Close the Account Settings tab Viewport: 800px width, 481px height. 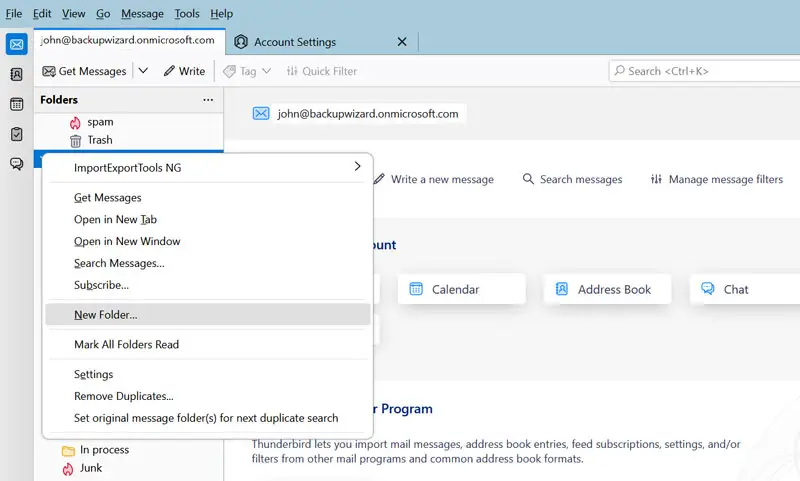[x=402, y=42]
